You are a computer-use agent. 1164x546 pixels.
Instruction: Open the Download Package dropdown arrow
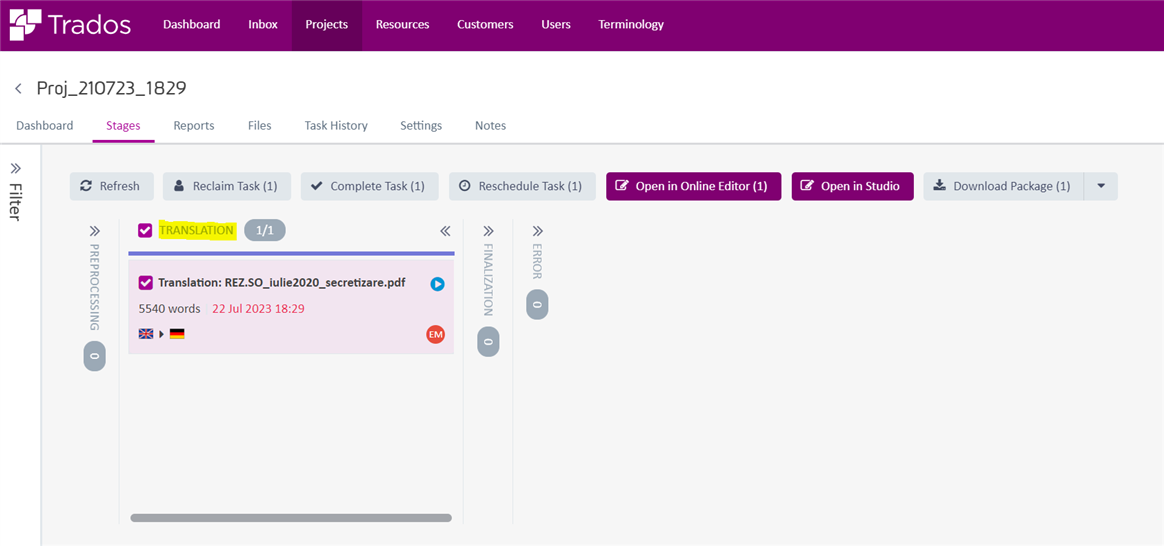(x=1101, y=186)
